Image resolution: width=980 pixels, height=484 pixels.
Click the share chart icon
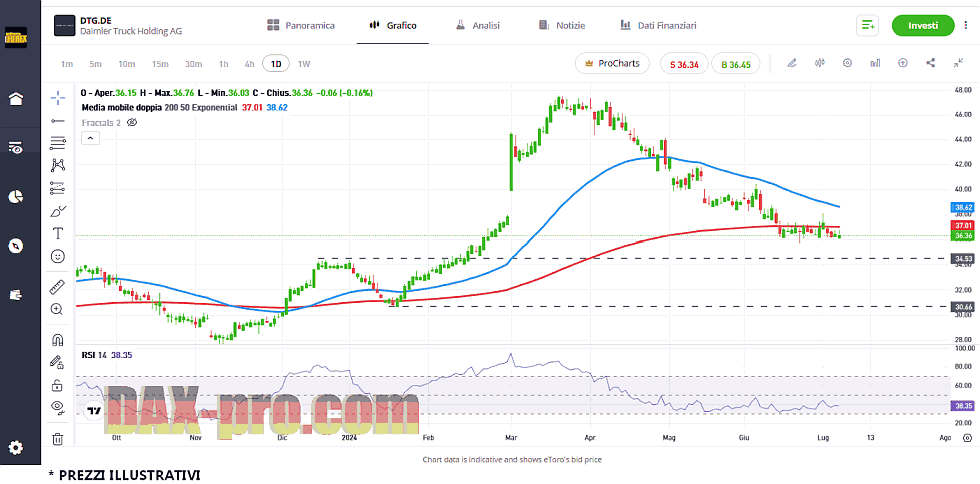pos(931,63)
